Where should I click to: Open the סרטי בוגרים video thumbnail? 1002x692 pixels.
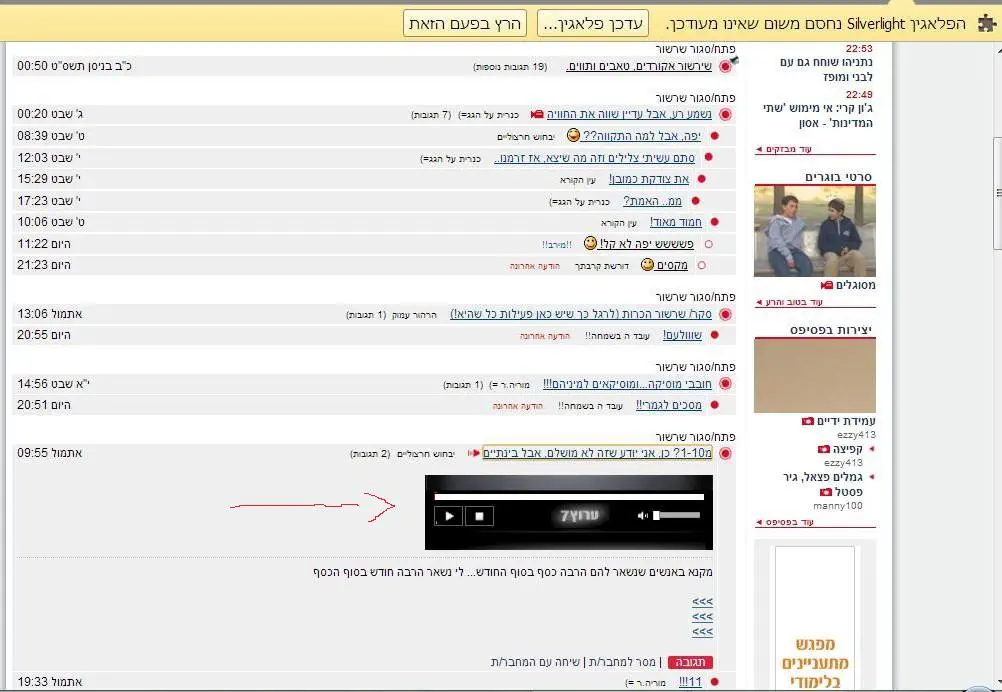pos(814,230)
